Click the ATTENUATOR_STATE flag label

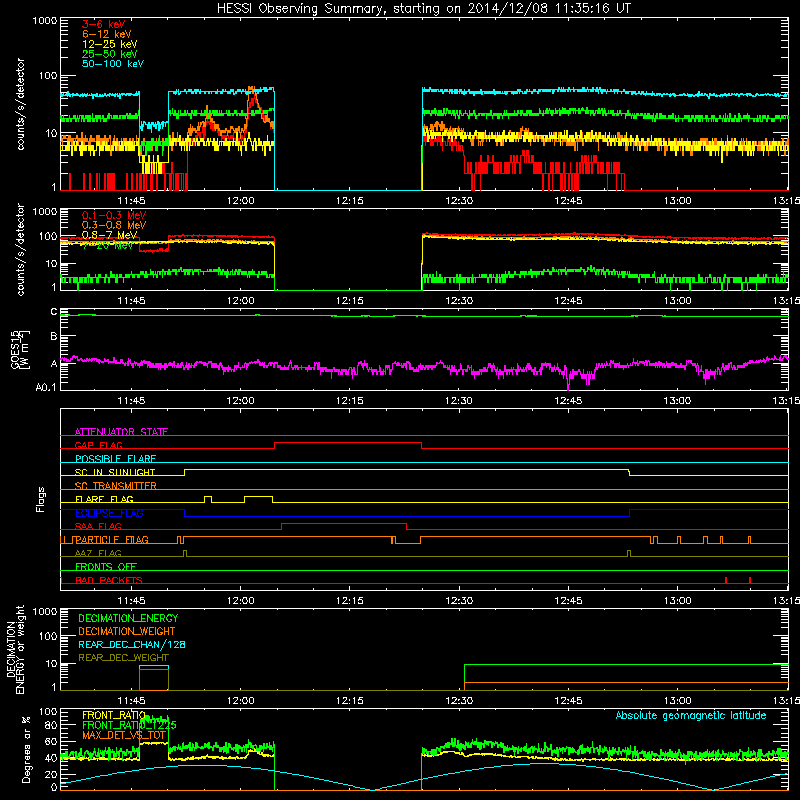coord(121,432)
